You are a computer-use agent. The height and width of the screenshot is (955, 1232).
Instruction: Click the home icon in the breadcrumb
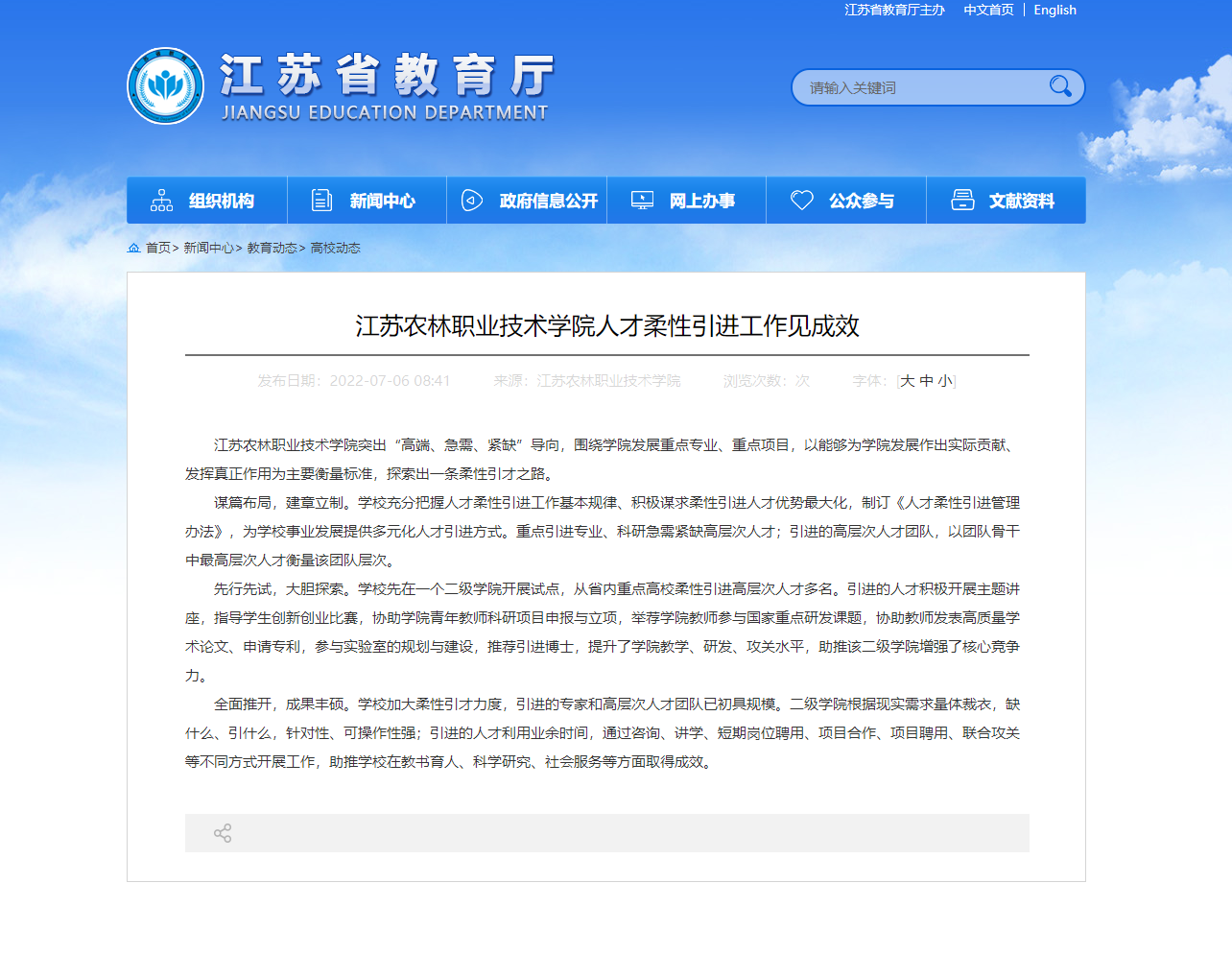point(134,248)
